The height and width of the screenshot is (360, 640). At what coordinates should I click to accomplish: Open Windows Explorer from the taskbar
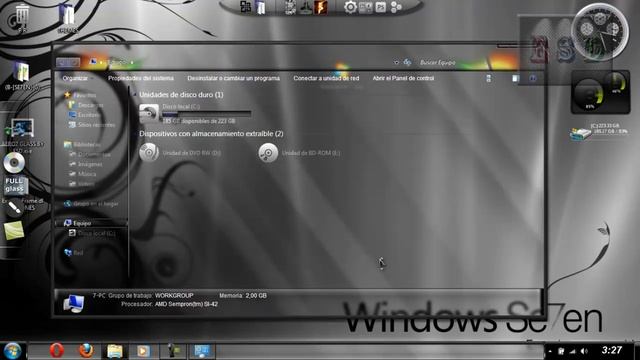[x=115, y=351]
